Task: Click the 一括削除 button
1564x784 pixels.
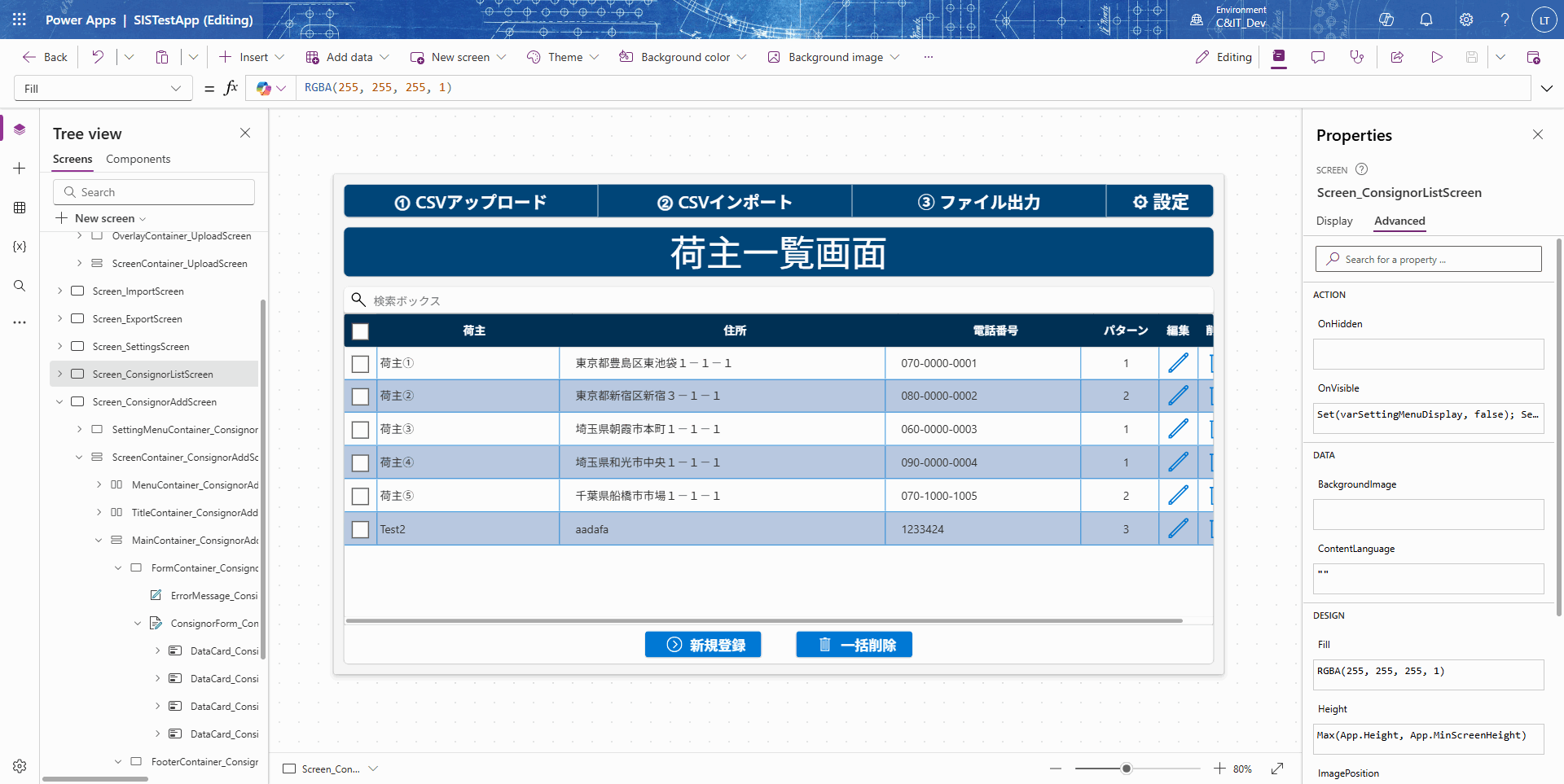Action: pos(854,645)
